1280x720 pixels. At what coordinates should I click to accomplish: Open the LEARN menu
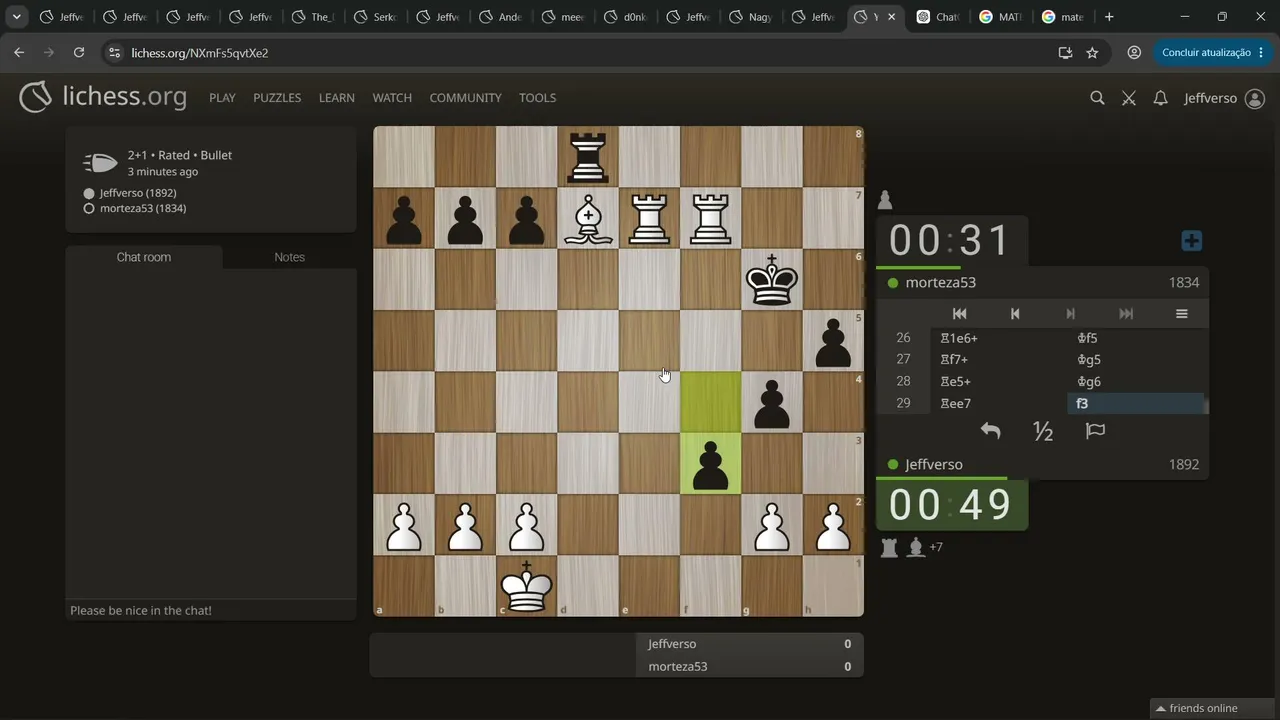tap(337, 98)
